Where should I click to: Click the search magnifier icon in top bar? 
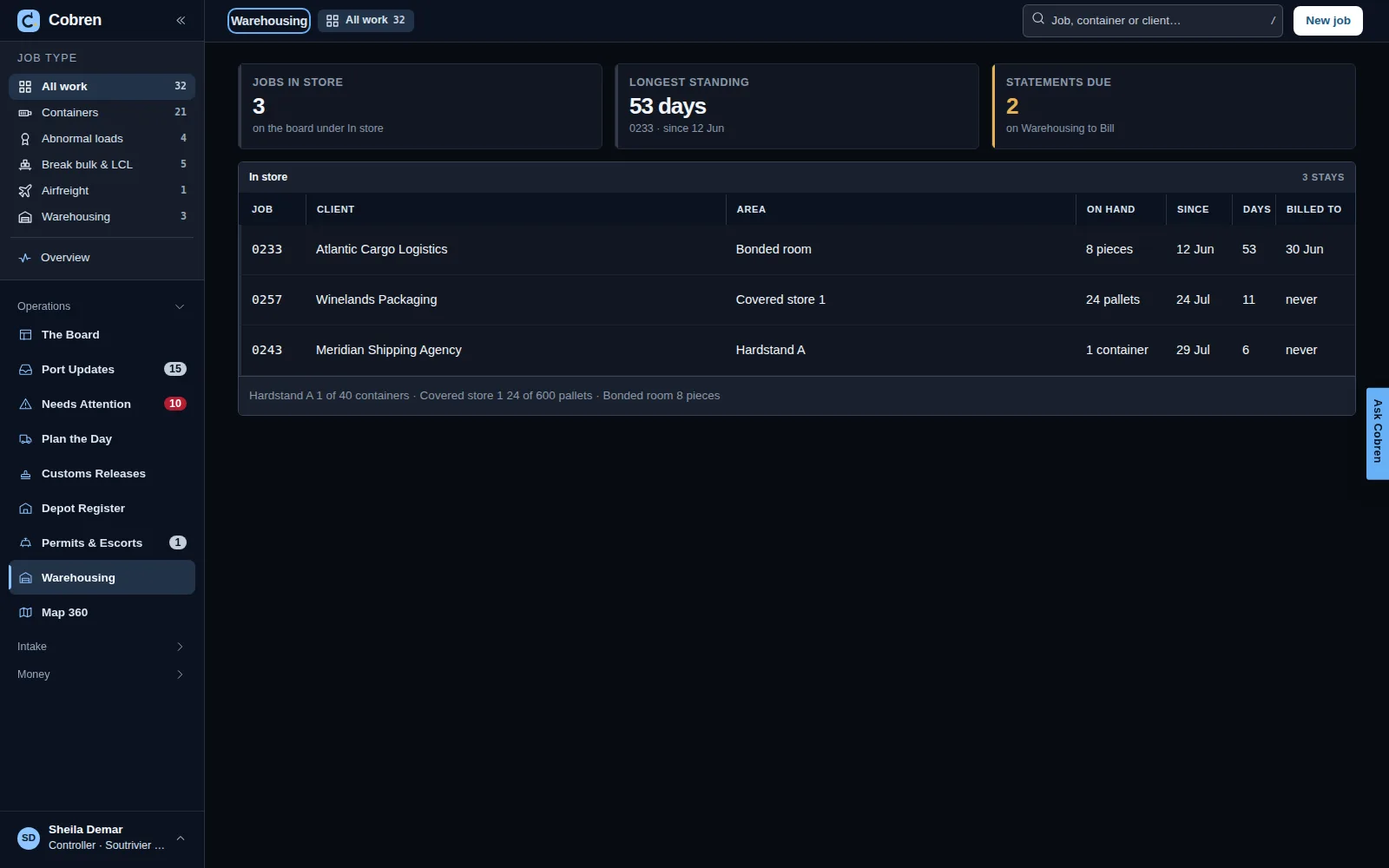[x=1038, y=18]
